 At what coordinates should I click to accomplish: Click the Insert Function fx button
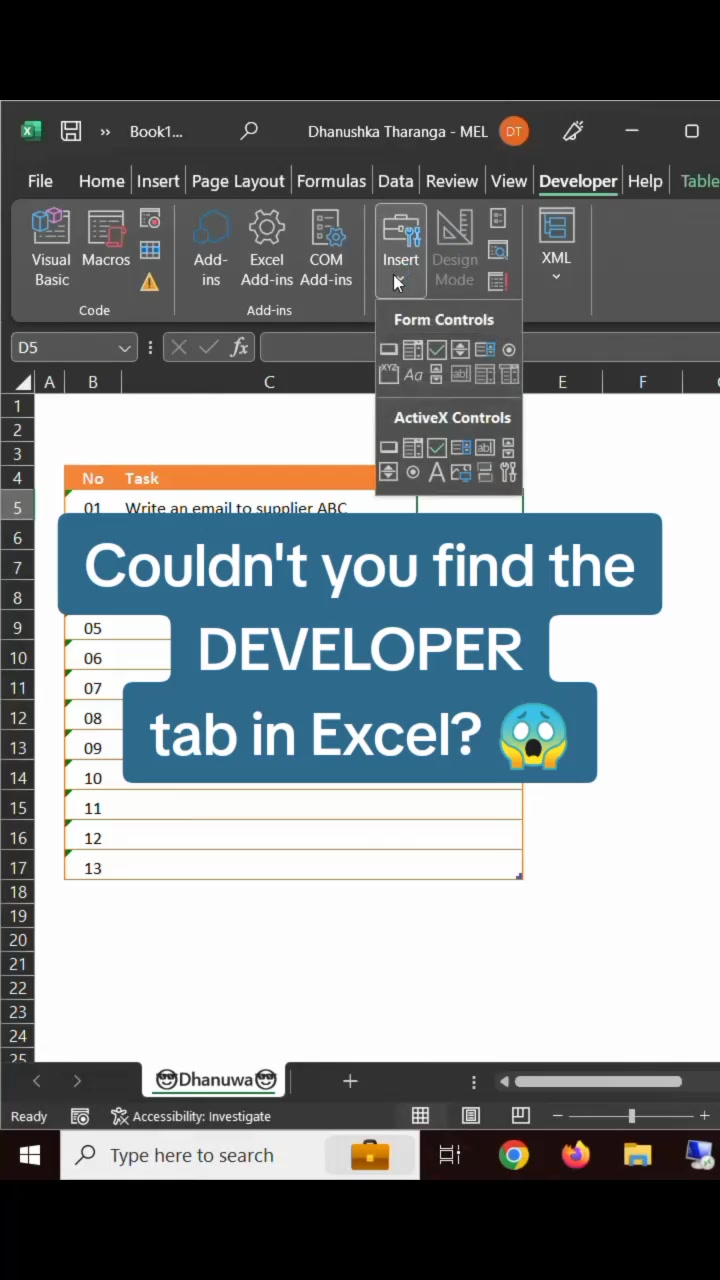(x=239, y=348)
